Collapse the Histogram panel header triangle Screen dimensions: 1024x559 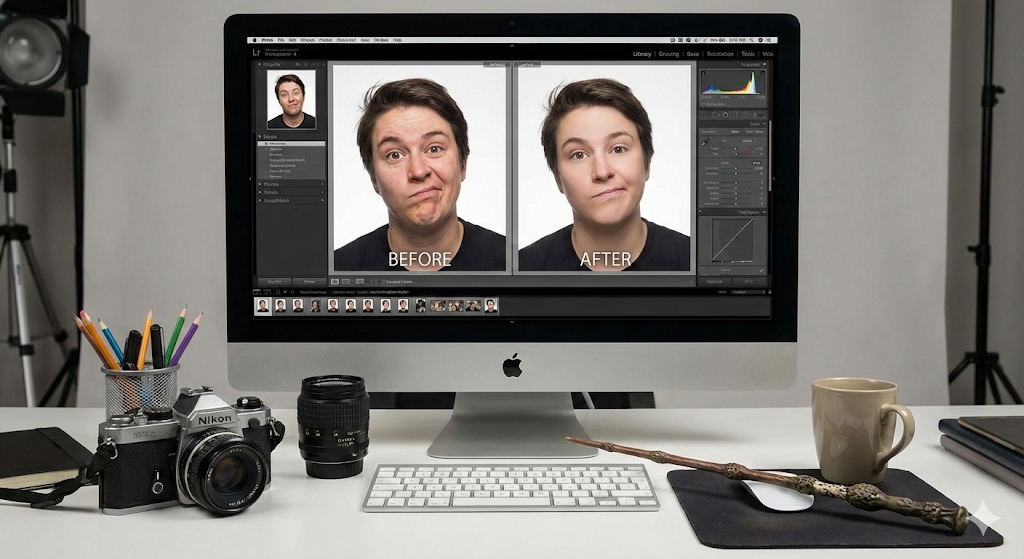pyautogui.click(x=764, y=64)
